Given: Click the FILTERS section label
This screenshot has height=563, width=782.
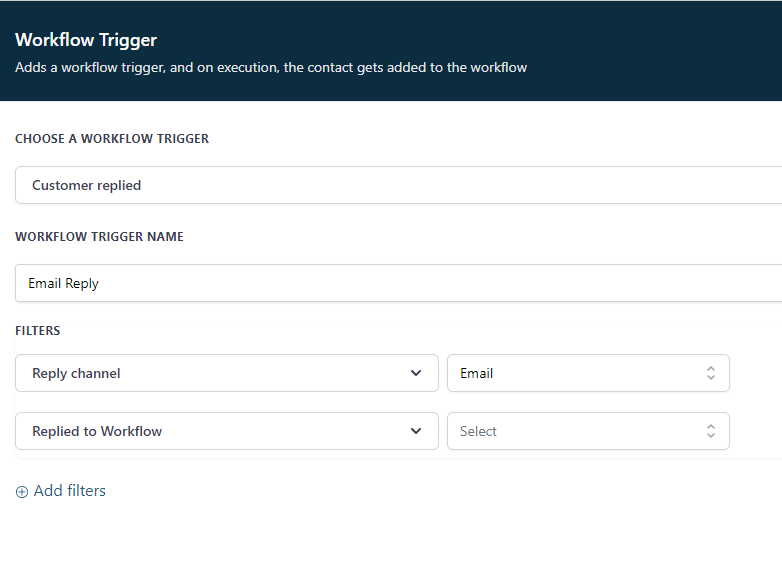Looking at the screenshot, I should (38, 330).
